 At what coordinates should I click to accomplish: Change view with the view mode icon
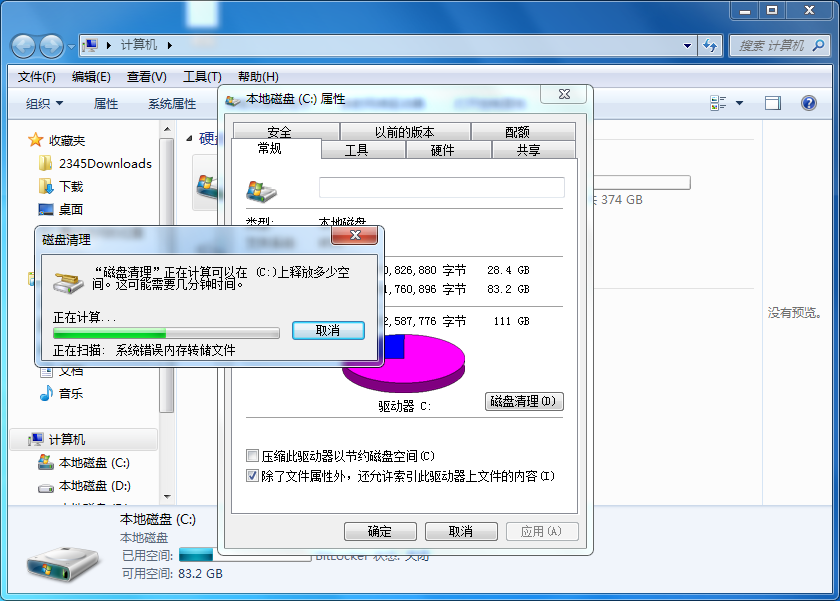tap(718, 103)
